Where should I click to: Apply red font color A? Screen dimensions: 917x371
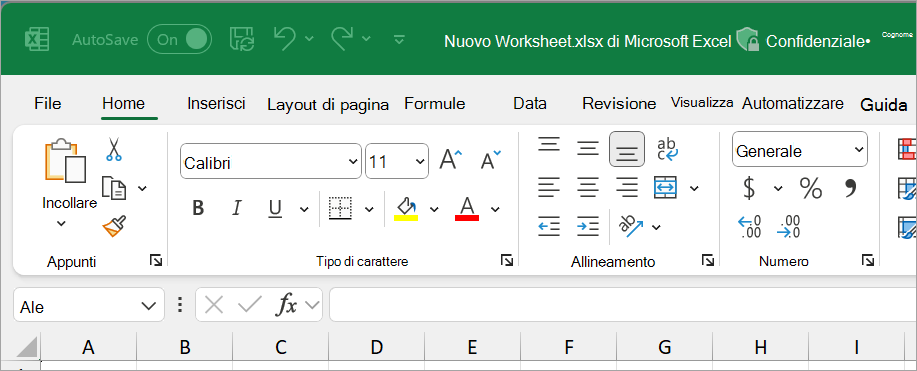point(467,208)
